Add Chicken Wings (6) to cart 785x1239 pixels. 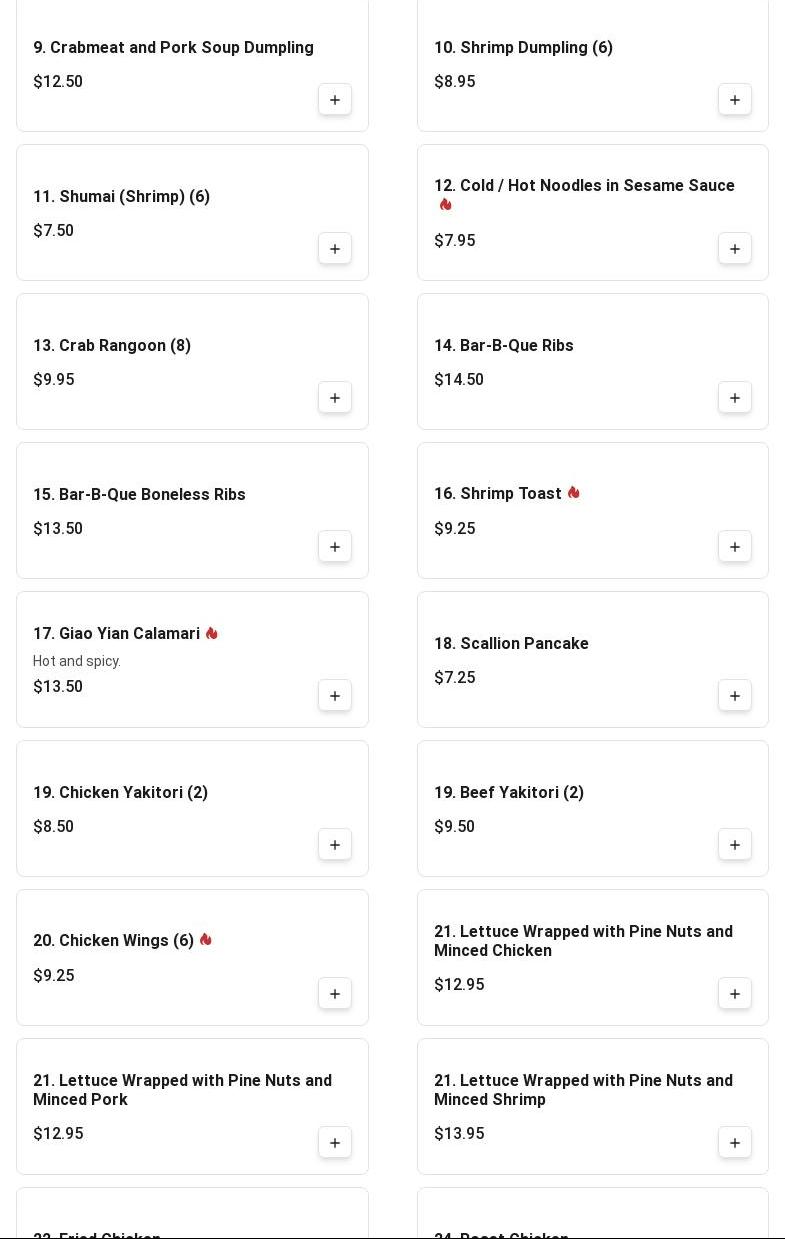335,994
